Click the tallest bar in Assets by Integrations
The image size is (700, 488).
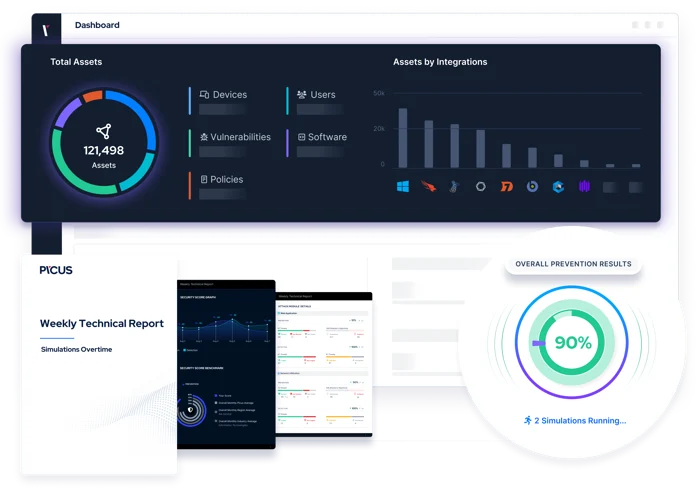point(403,137)
